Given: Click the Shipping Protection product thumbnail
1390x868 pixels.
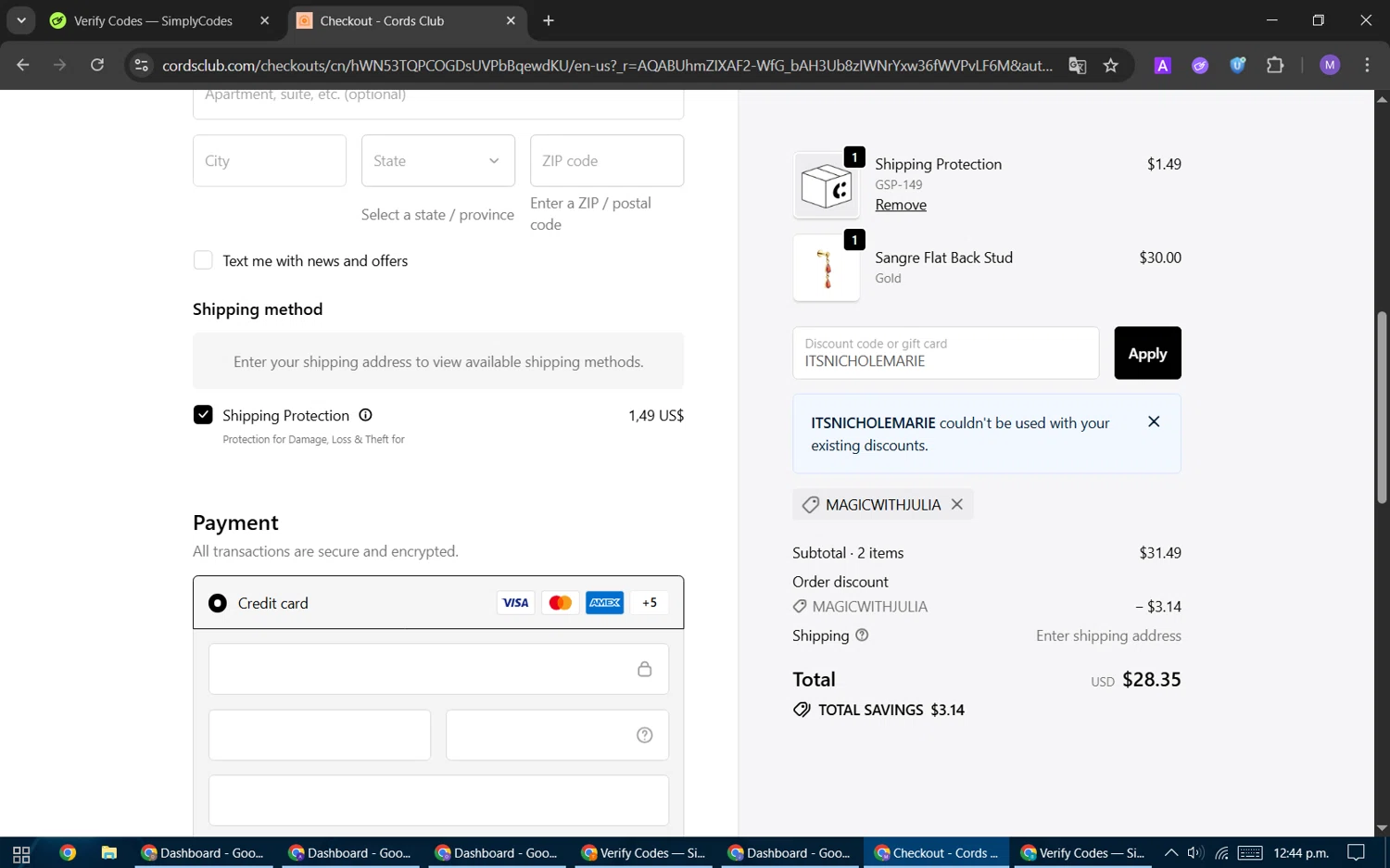Looking at the screenshot, I should click(827, 185).
